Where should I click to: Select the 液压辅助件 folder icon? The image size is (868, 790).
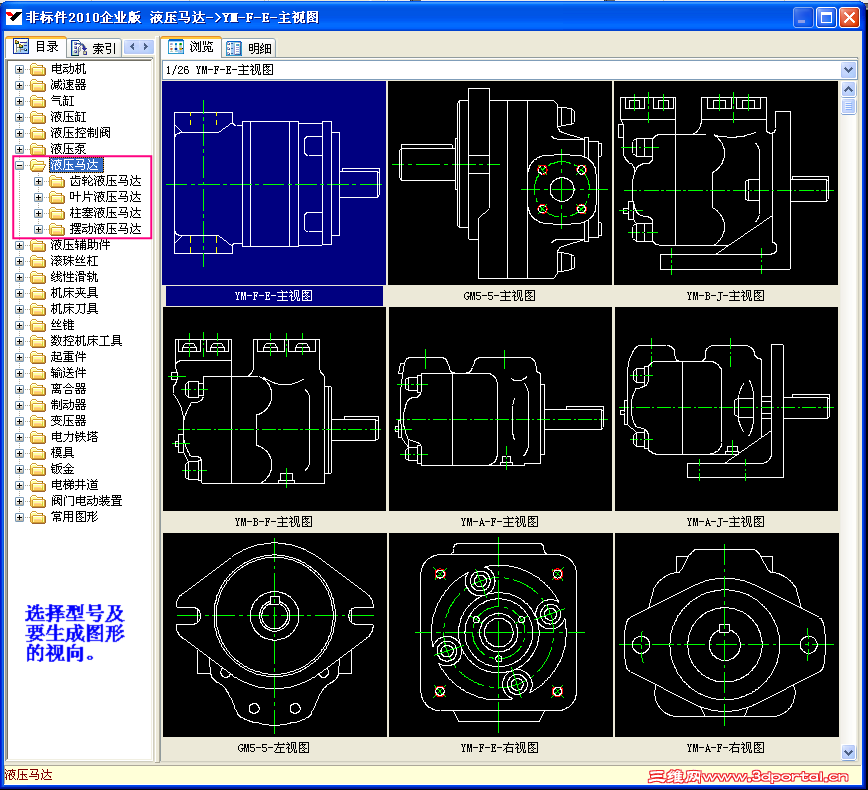tap(38, 245)
